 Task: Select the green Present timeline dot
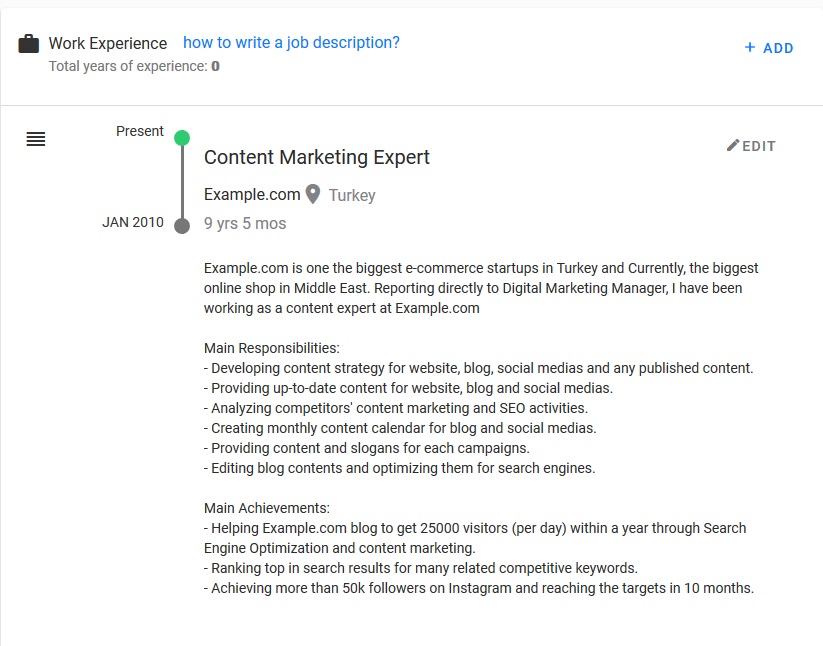(x=182, y=138)
